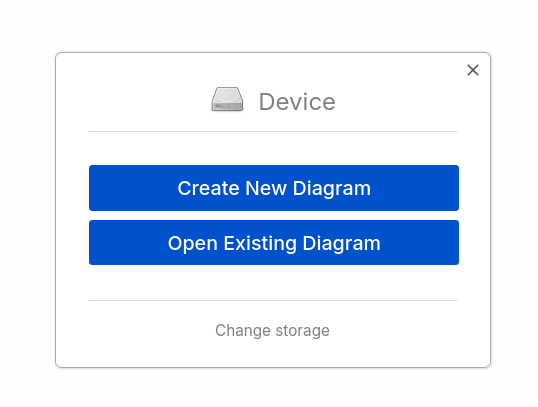Select the gray disk drive icon
Image resolution: width=538 pixels, height=407 pixels.
coord(227,100)
